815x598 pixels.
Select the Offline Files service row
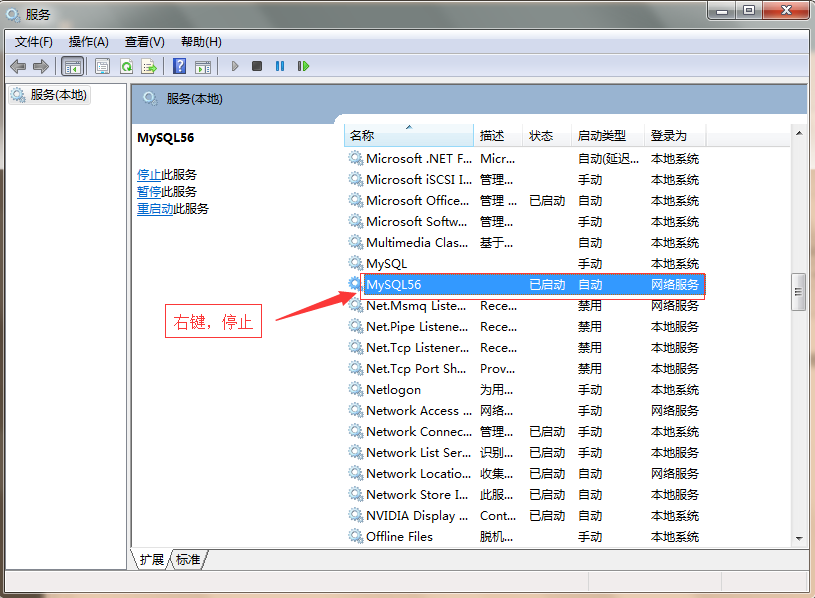point(524,537)
